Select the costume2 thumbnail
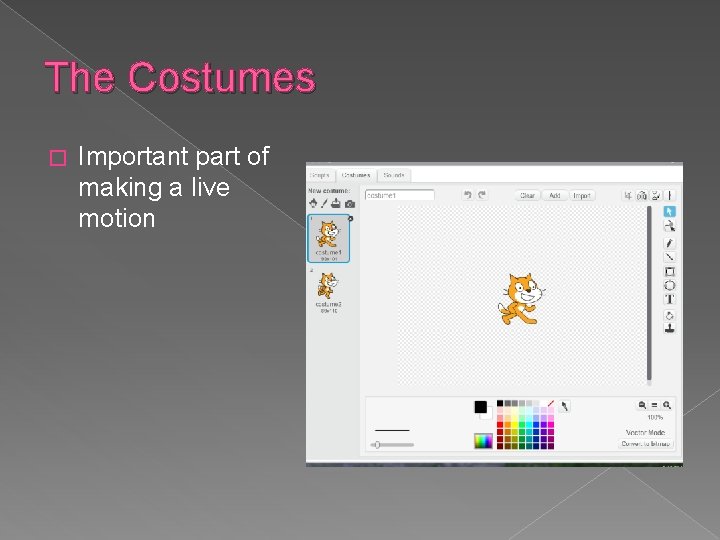Screen dimensions: 720x540 329,292
